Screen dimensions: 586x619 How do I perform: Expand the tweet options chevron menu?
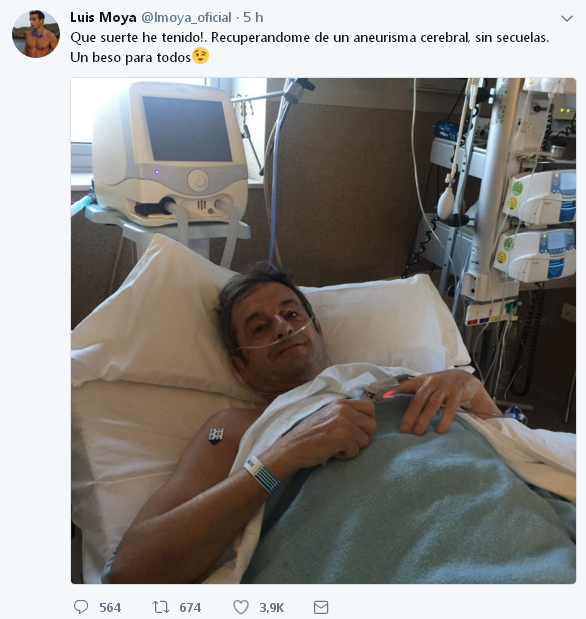(567, 19)
